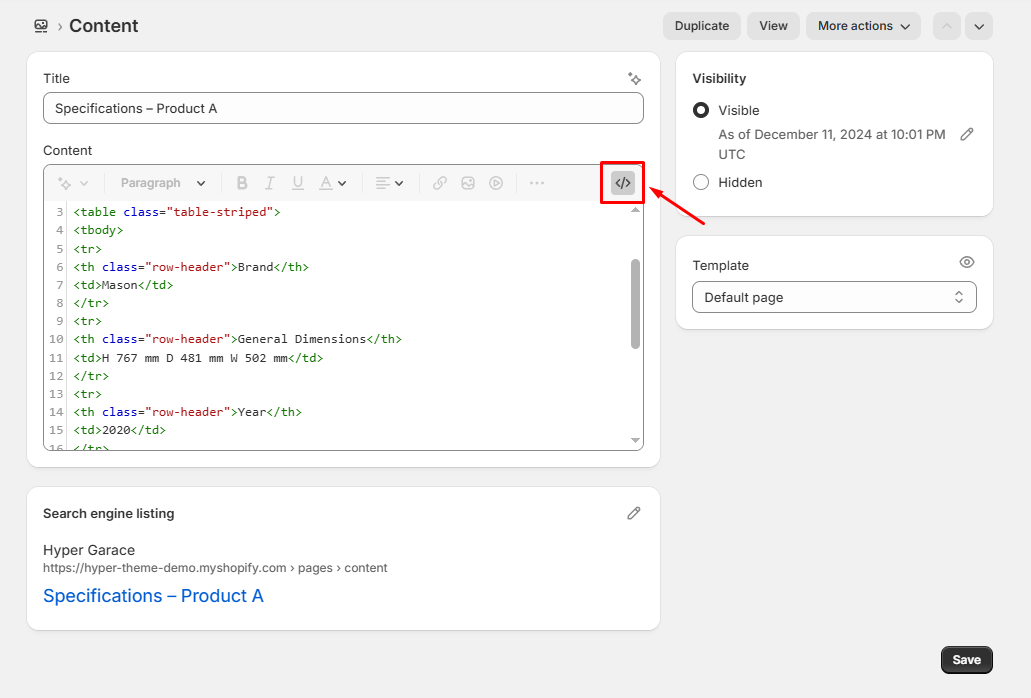Screen dimensions: 1031x698
Task: Edit the visibility date with pencil icon
Action: (x=966, y=134)
